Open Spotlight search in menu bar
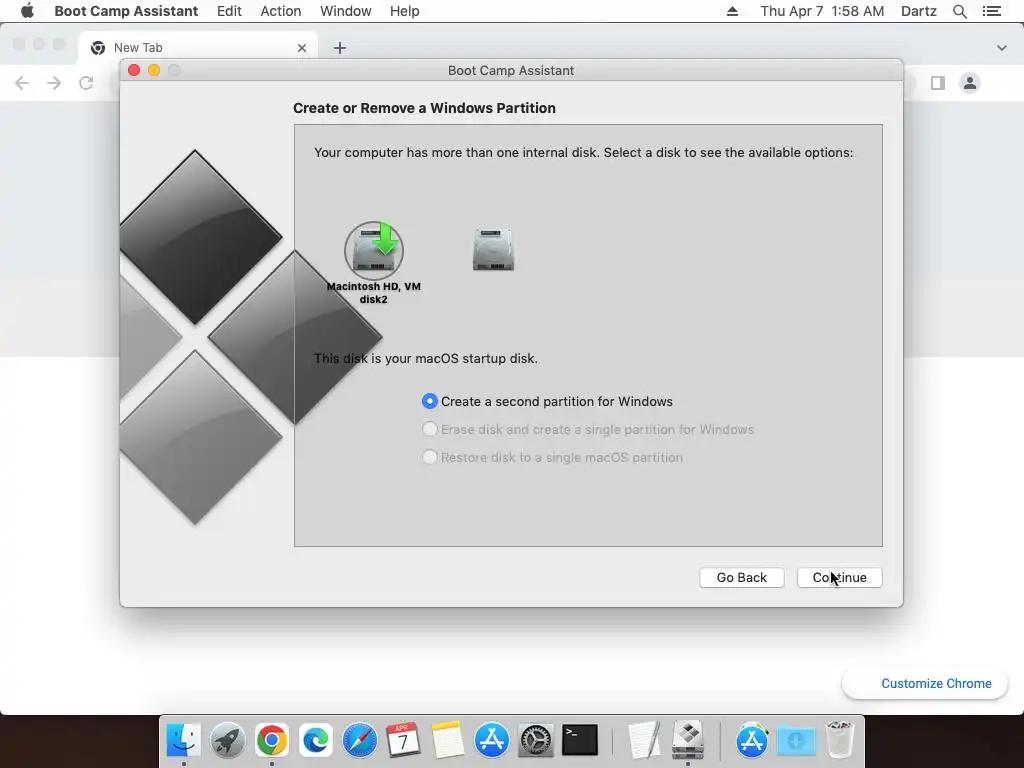The height and width of the screenshot is (768, 1024). (959, 11)
